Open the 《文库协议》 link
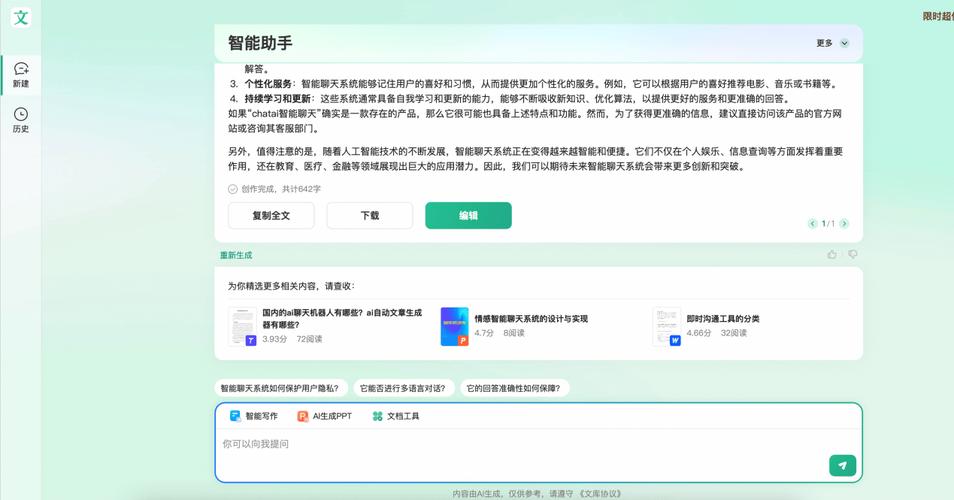 601,494
